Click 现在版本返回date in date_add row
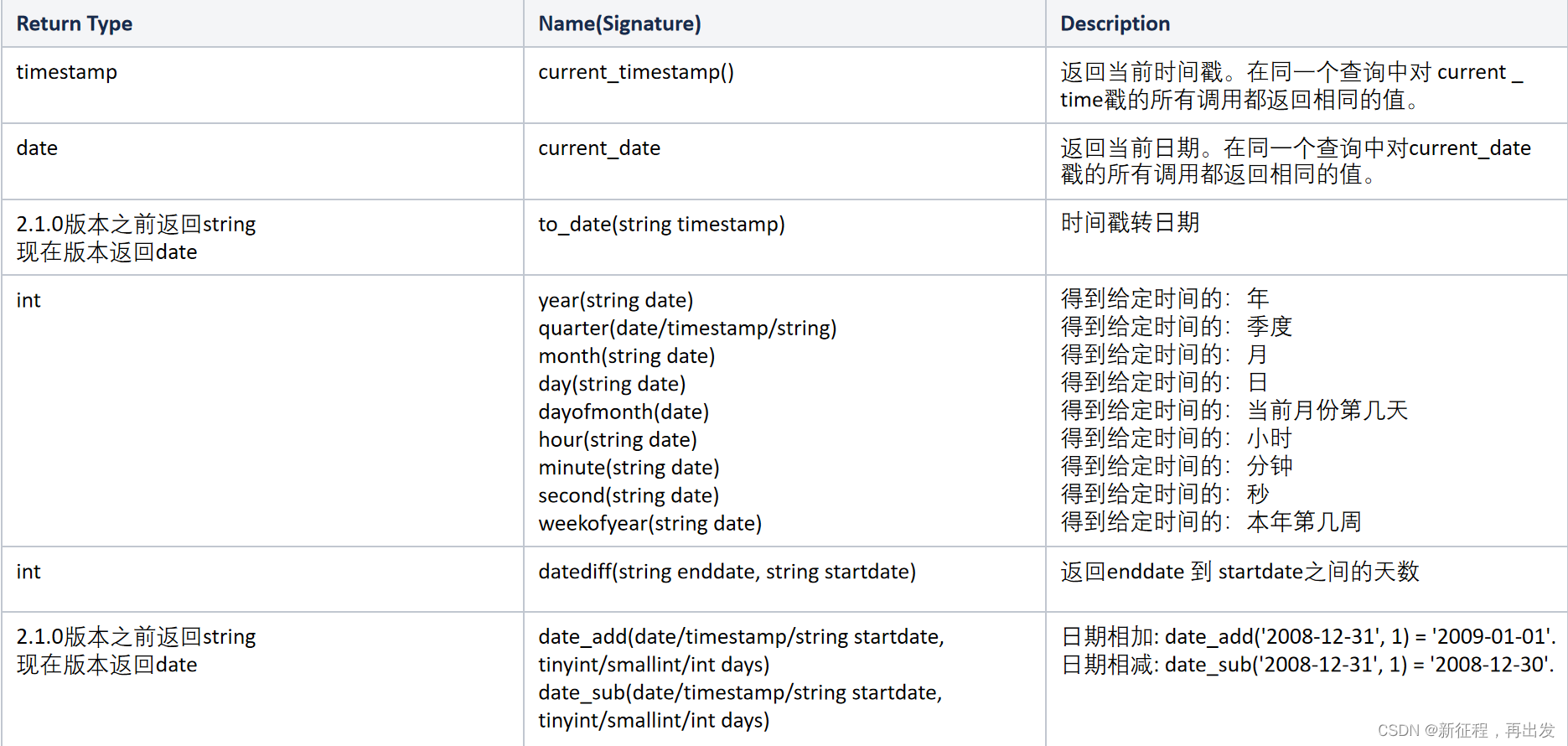This screenshot has width=1568, height=746. pos(106,665)
